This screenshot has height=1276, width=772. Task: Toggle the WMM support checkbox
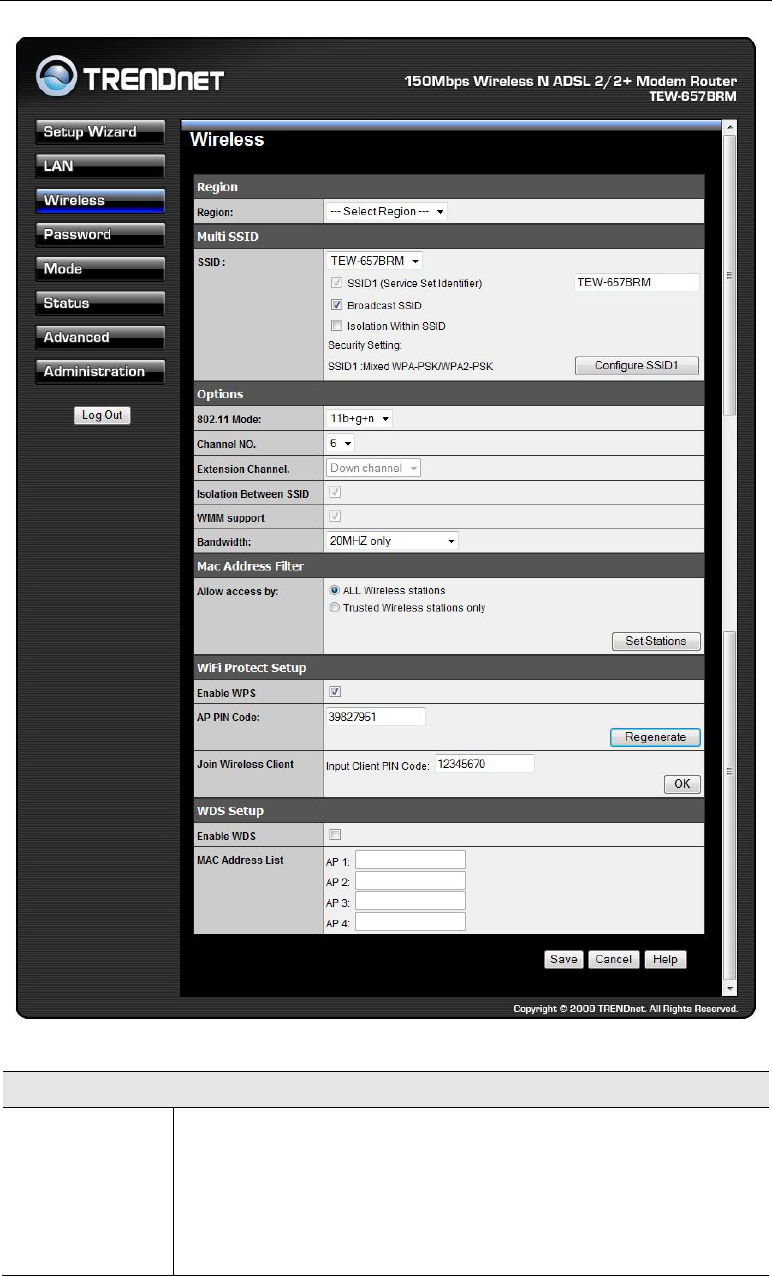click(x=336, y=516)
